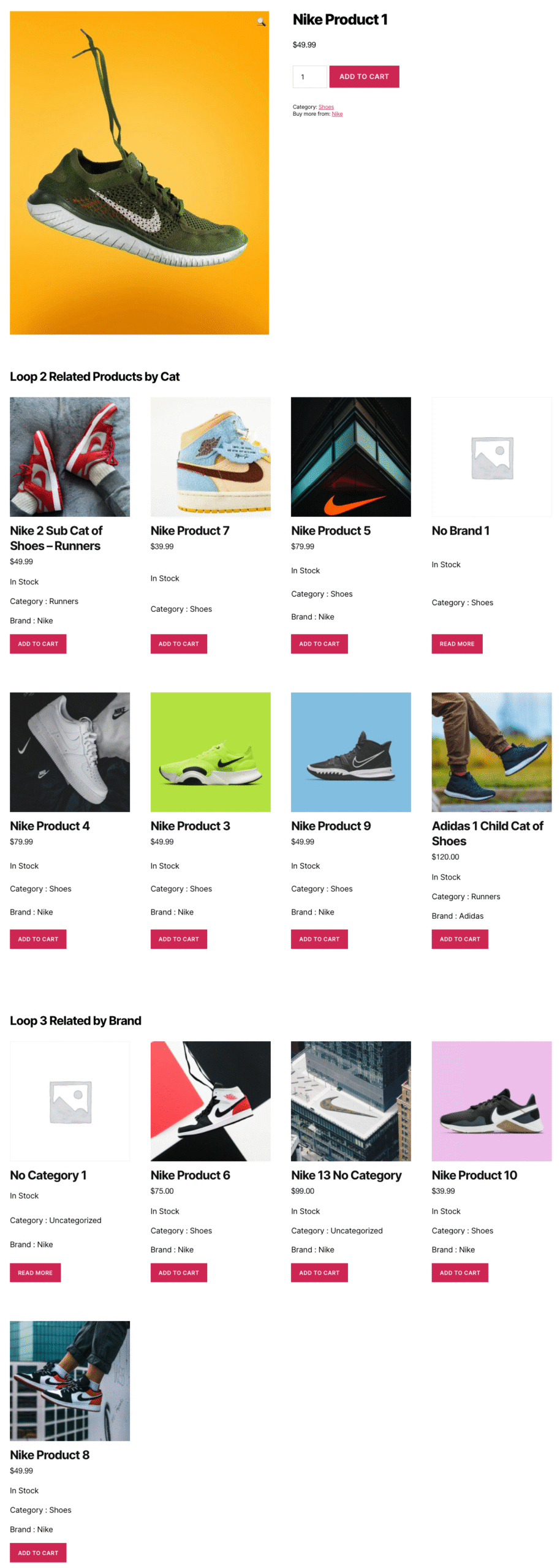Open the Nike Product 7 thumbnail image
This screenshot has width=560, height=1568.
[210, 456]
